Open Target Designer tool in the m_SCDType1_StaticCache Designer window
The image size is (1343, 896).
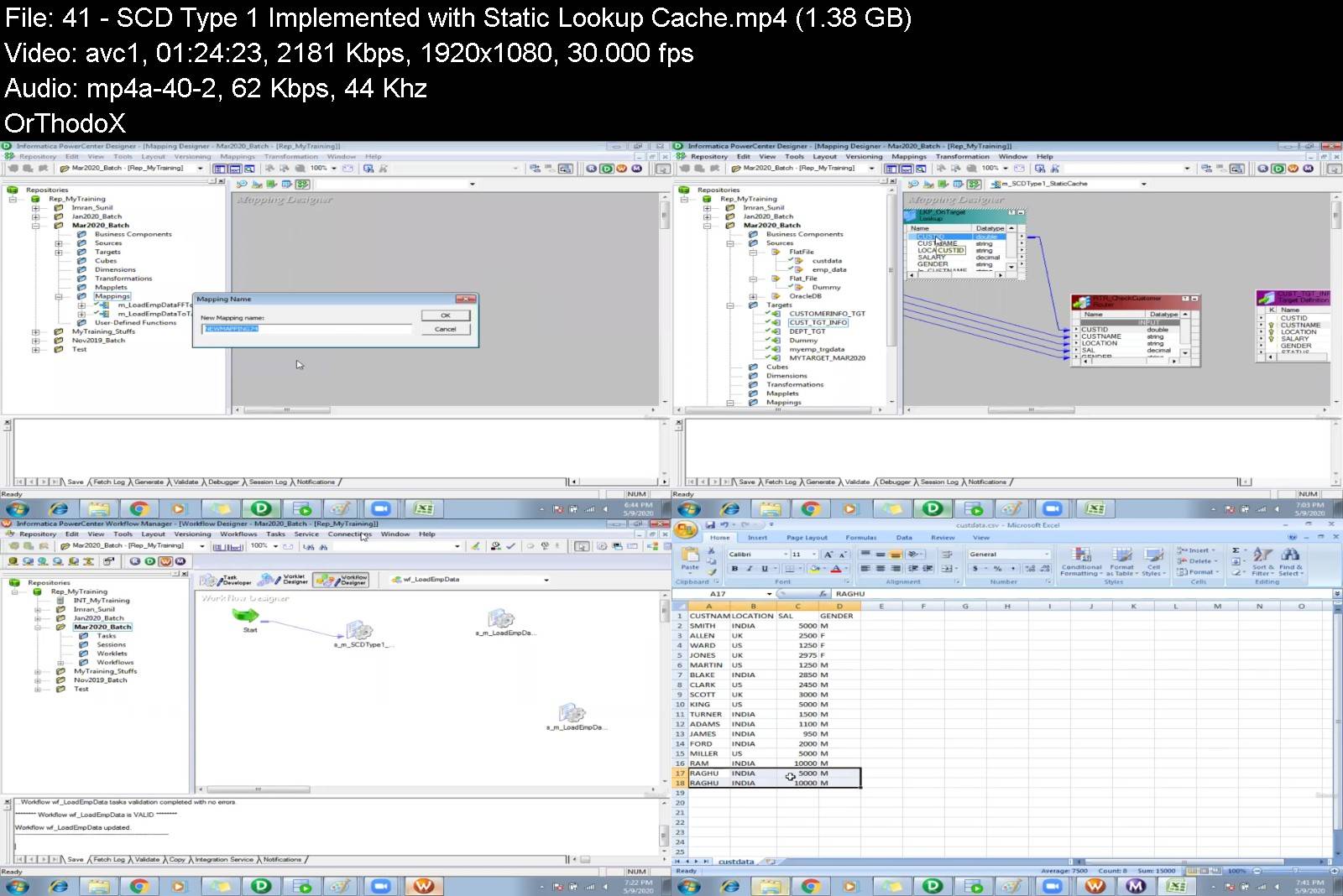[929, 184]
